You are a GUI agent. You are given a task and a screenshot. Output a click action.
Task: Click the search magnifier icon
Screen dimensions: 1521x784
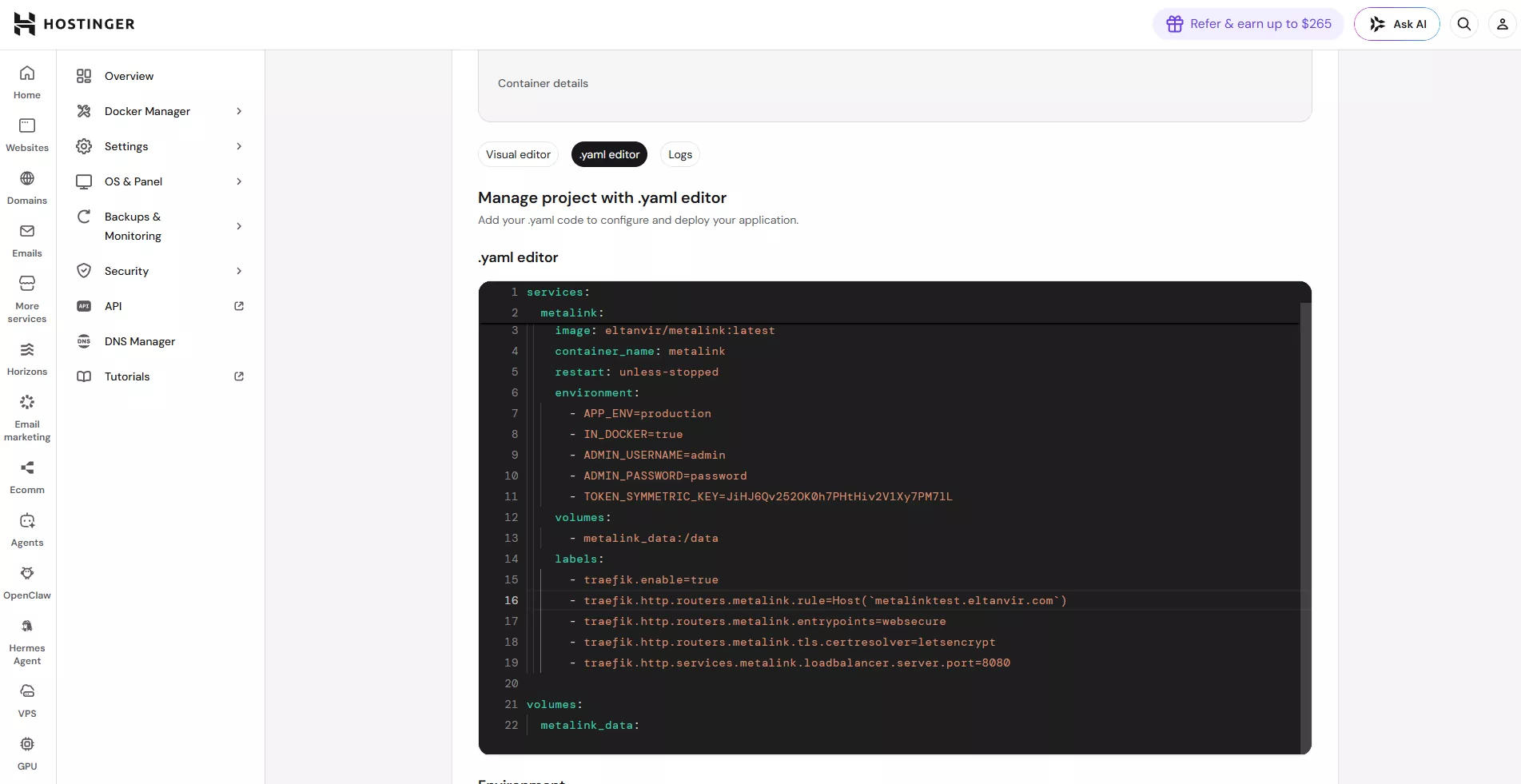pos(1464,24)
